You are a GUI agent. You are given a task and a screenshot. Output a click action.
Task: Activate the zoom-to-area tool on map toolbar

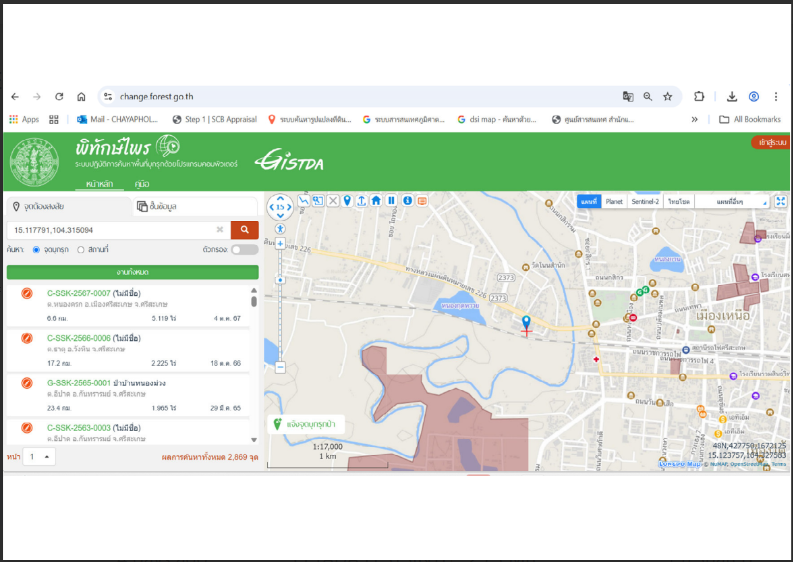point(318,200)
